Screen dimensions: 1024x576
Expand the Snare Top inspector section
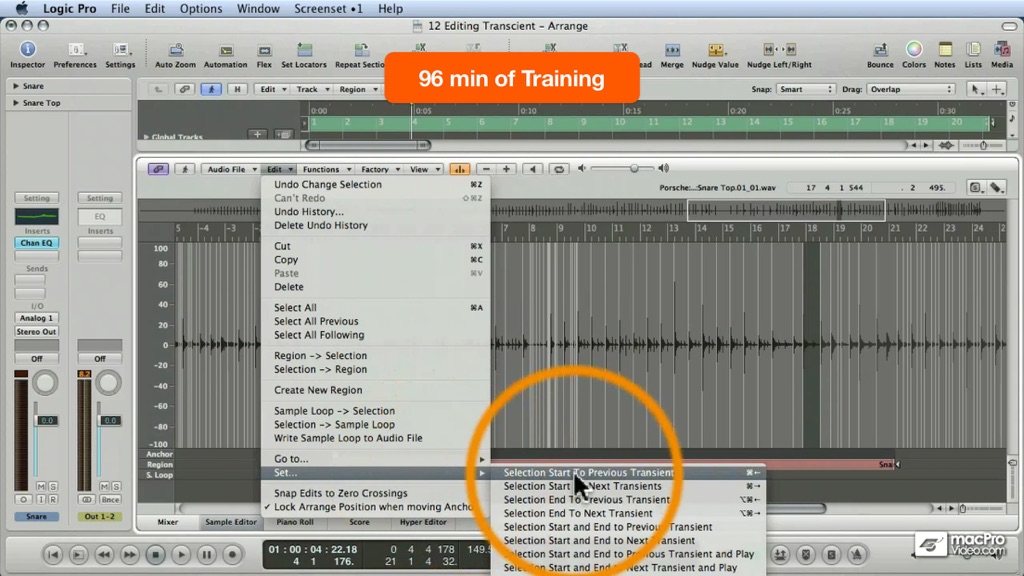pyautogui.click(x=16, y=103)
